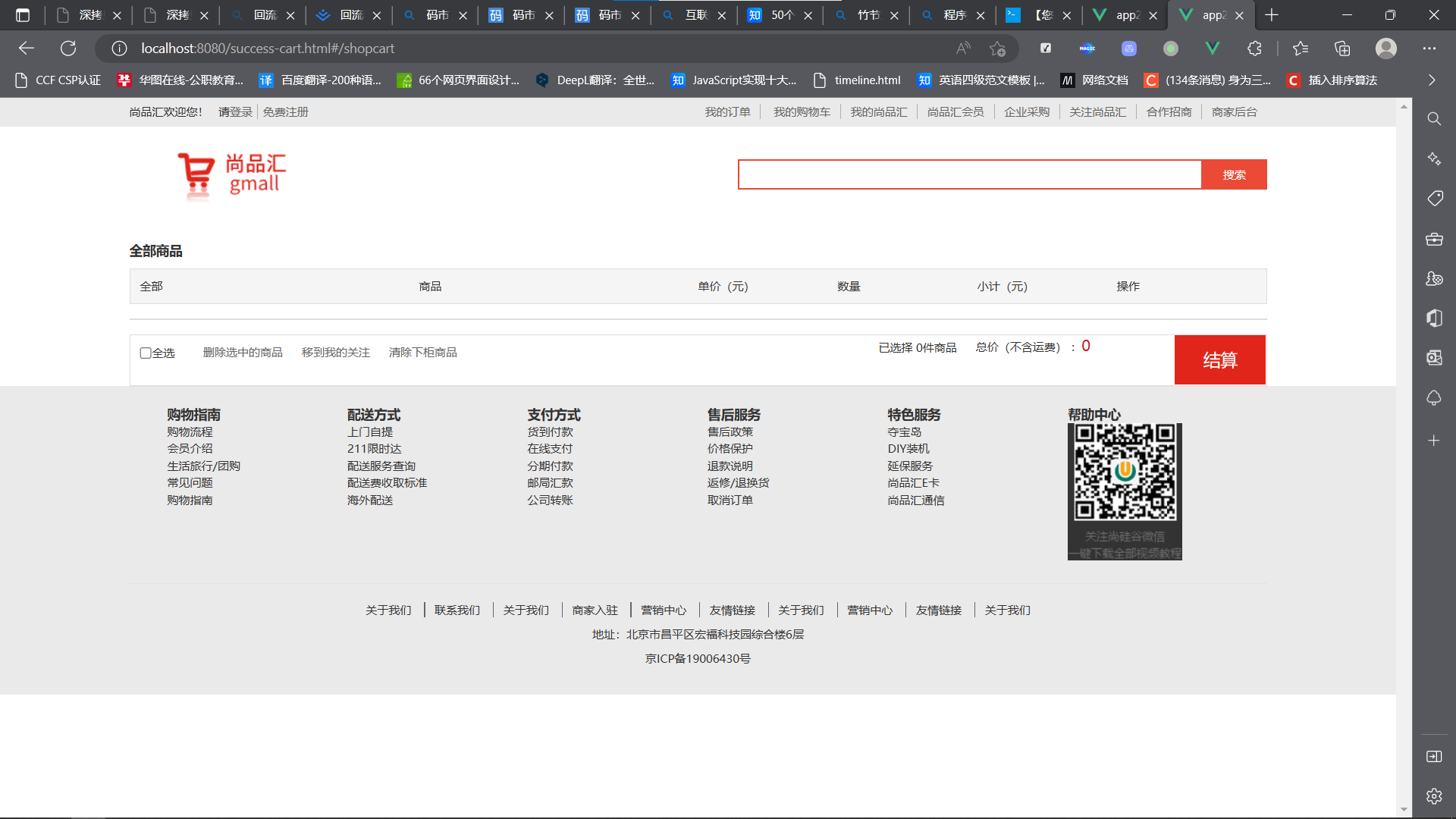Toggle the sidebar hide panel icon
This screenshot has width=1456, height=819.
point(1434,757)
